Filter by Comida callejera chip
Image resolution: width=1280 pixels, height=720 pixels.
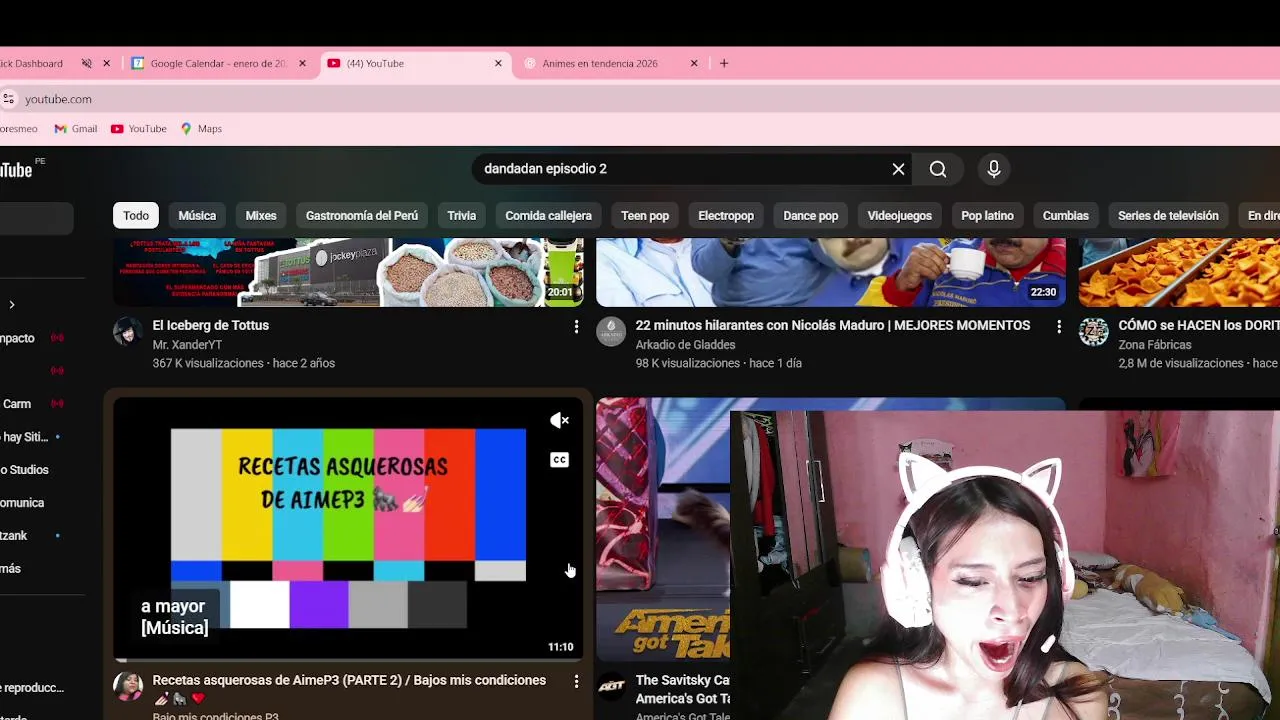(x=548, y=216)
